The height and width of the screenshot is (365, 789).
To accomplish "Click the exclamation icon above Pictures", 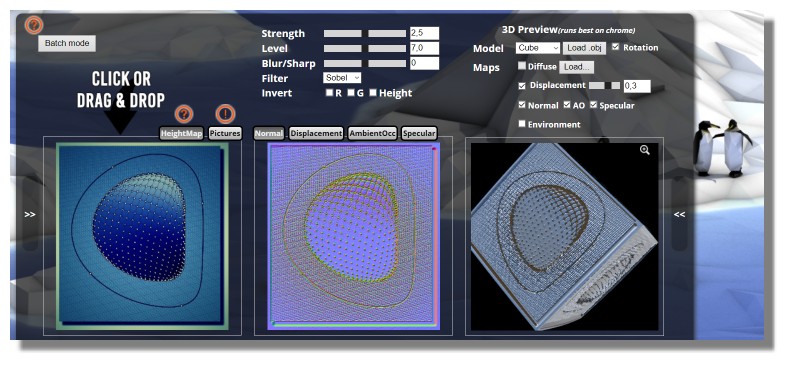I will [225, 114].
